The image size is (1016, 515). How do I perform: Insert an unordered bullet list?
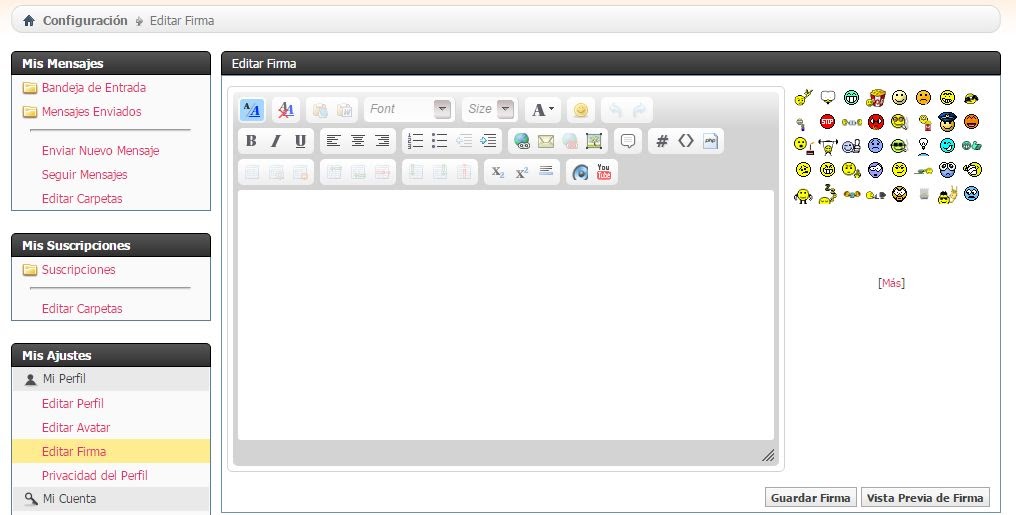pos(440,141)
